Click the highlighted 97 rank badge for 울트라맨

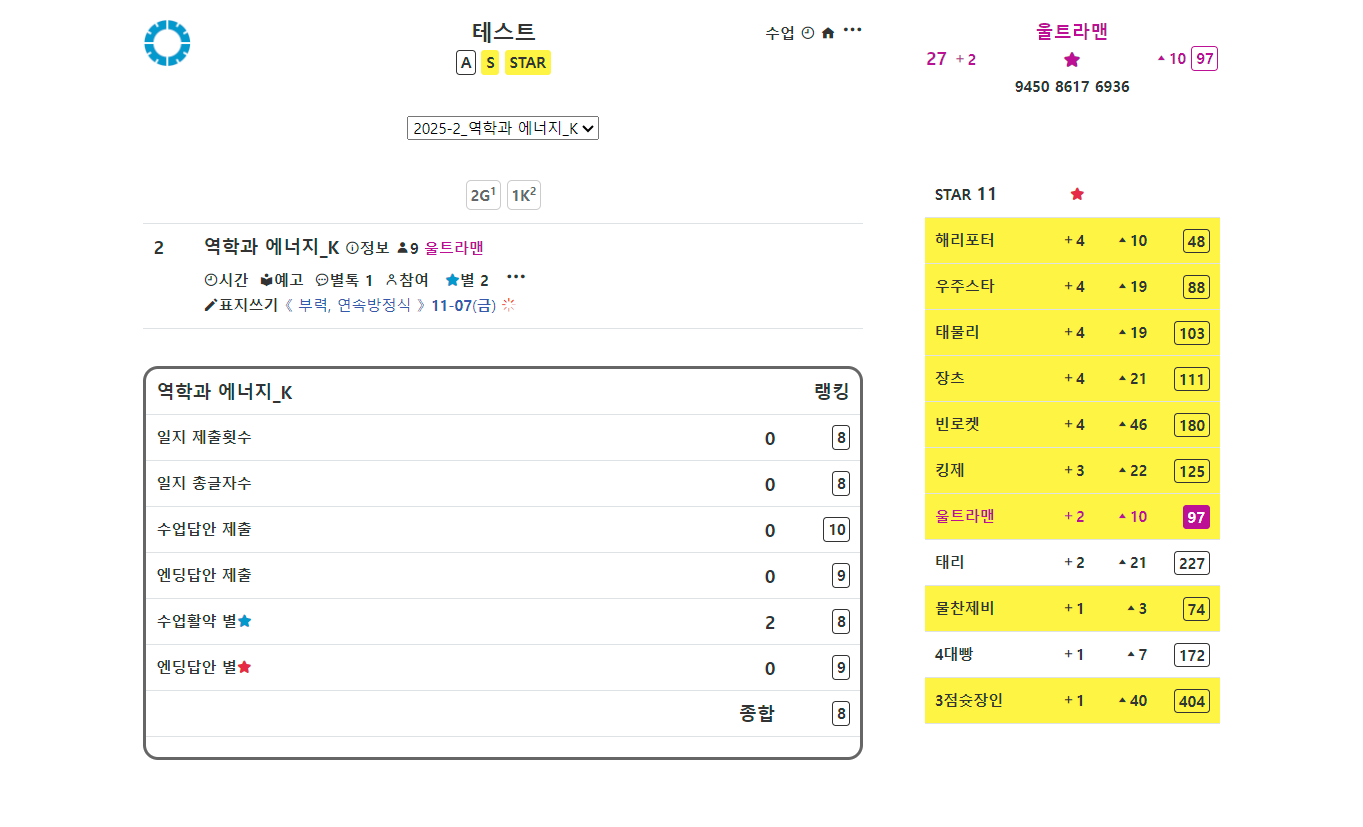pos(1196,517)
